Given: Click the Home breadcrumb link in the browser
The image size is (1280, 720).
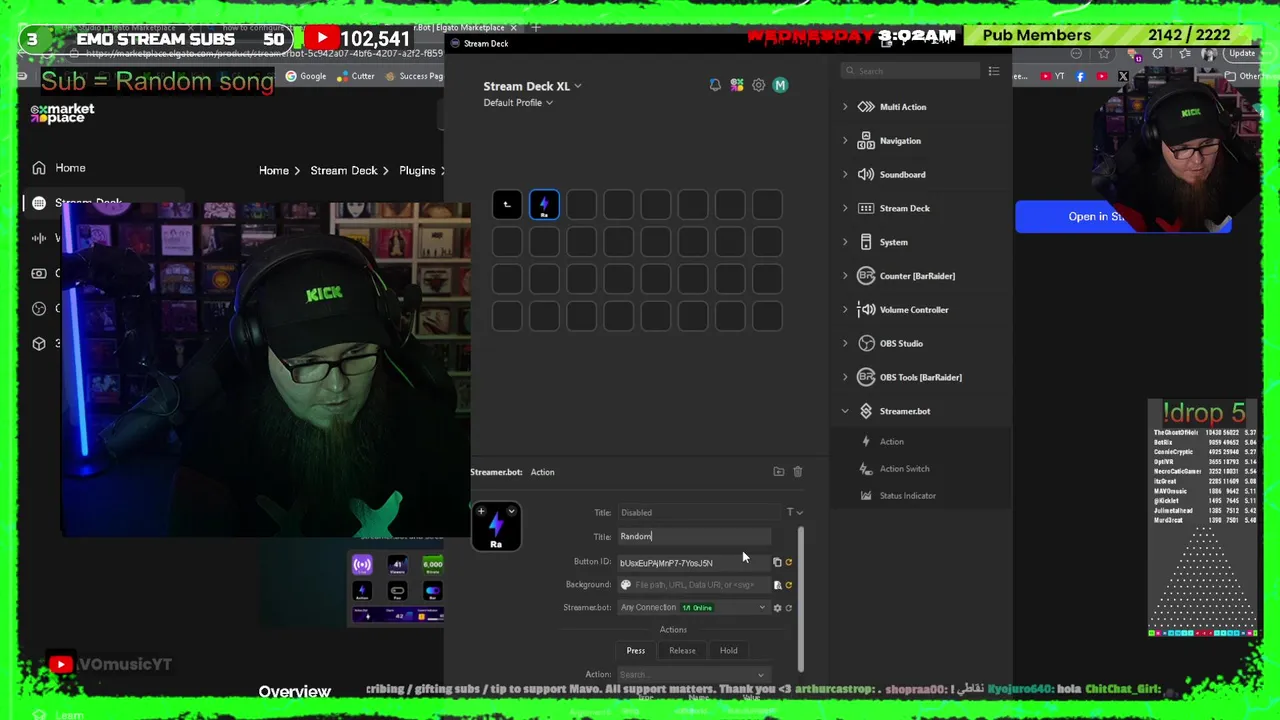Looking at the screenshot, I should (273, 171).
